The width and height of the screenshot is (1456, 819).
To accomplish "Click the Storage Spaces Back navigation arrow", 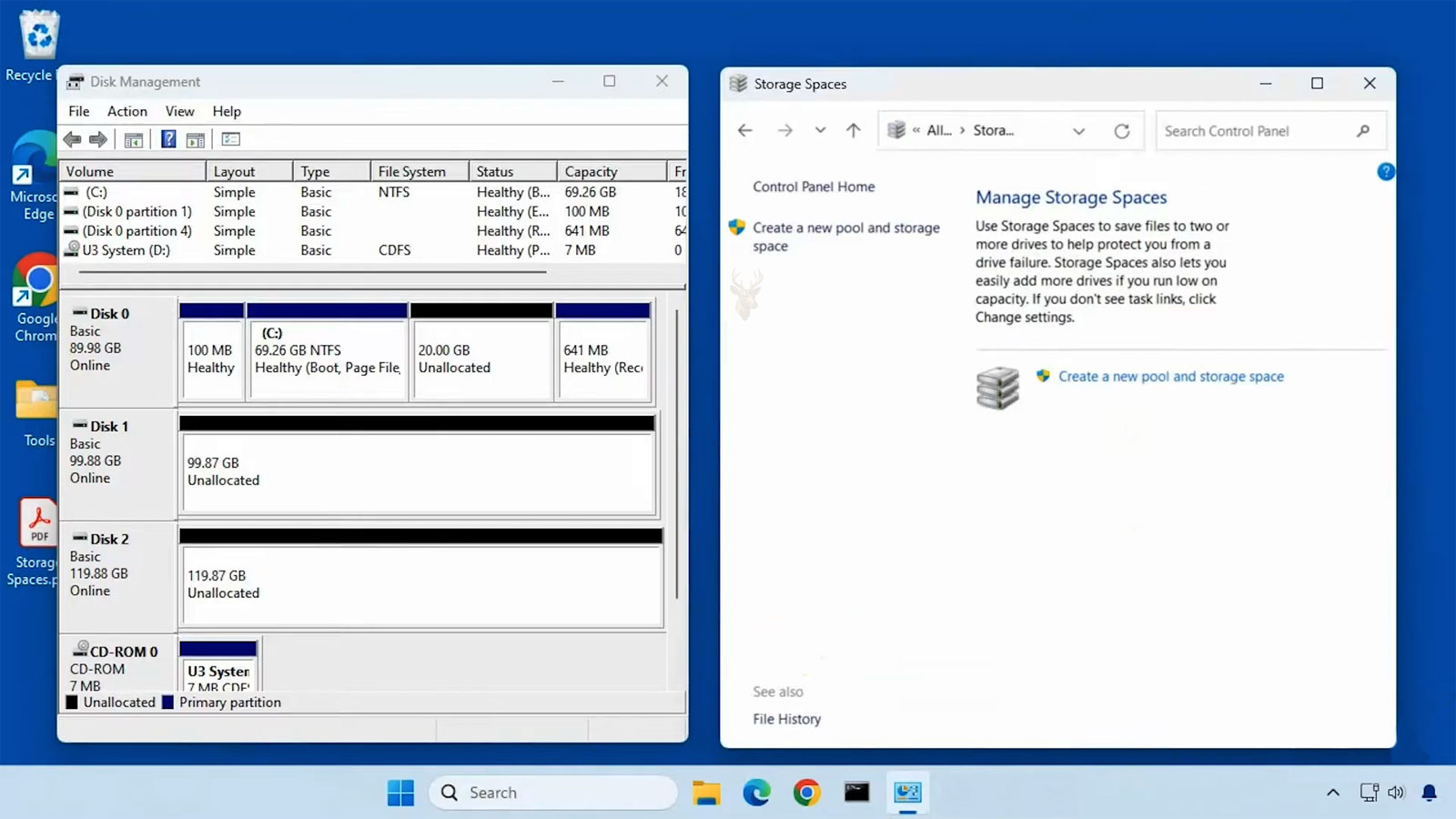I will click(x=745, y=130).
